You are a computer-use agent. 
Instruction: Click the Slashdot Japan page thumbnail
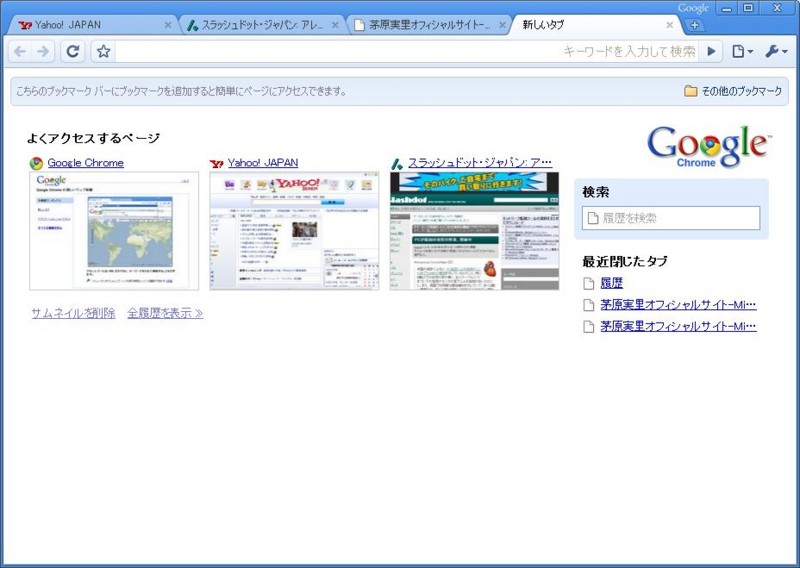tap(474, 231)
